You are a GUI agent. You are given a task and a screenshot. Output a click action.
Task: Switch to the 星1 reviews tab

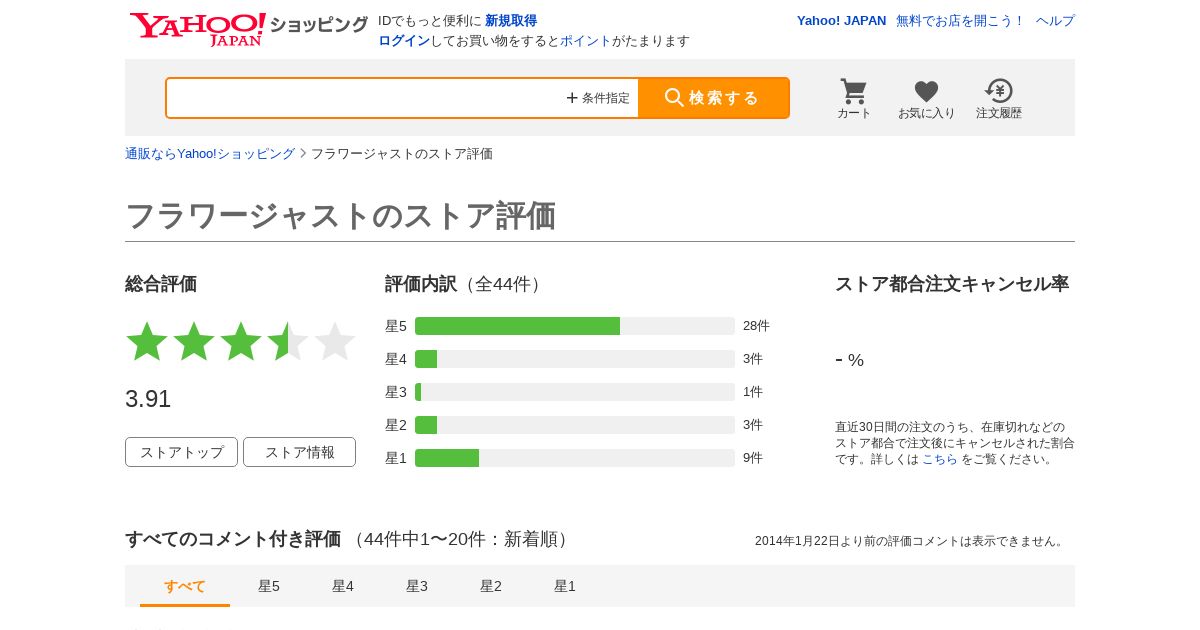pos(565,586)
